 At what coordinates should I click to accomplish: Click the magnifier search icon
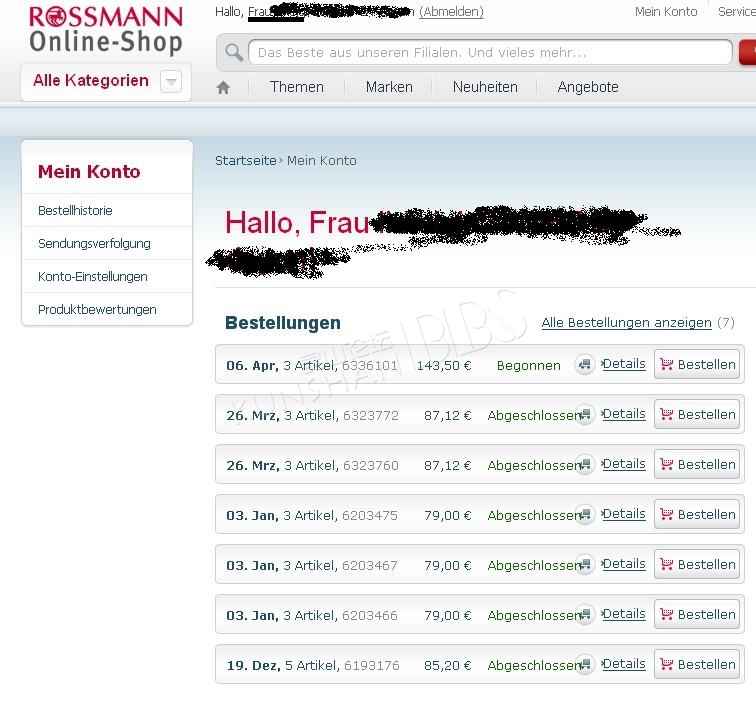234,52
